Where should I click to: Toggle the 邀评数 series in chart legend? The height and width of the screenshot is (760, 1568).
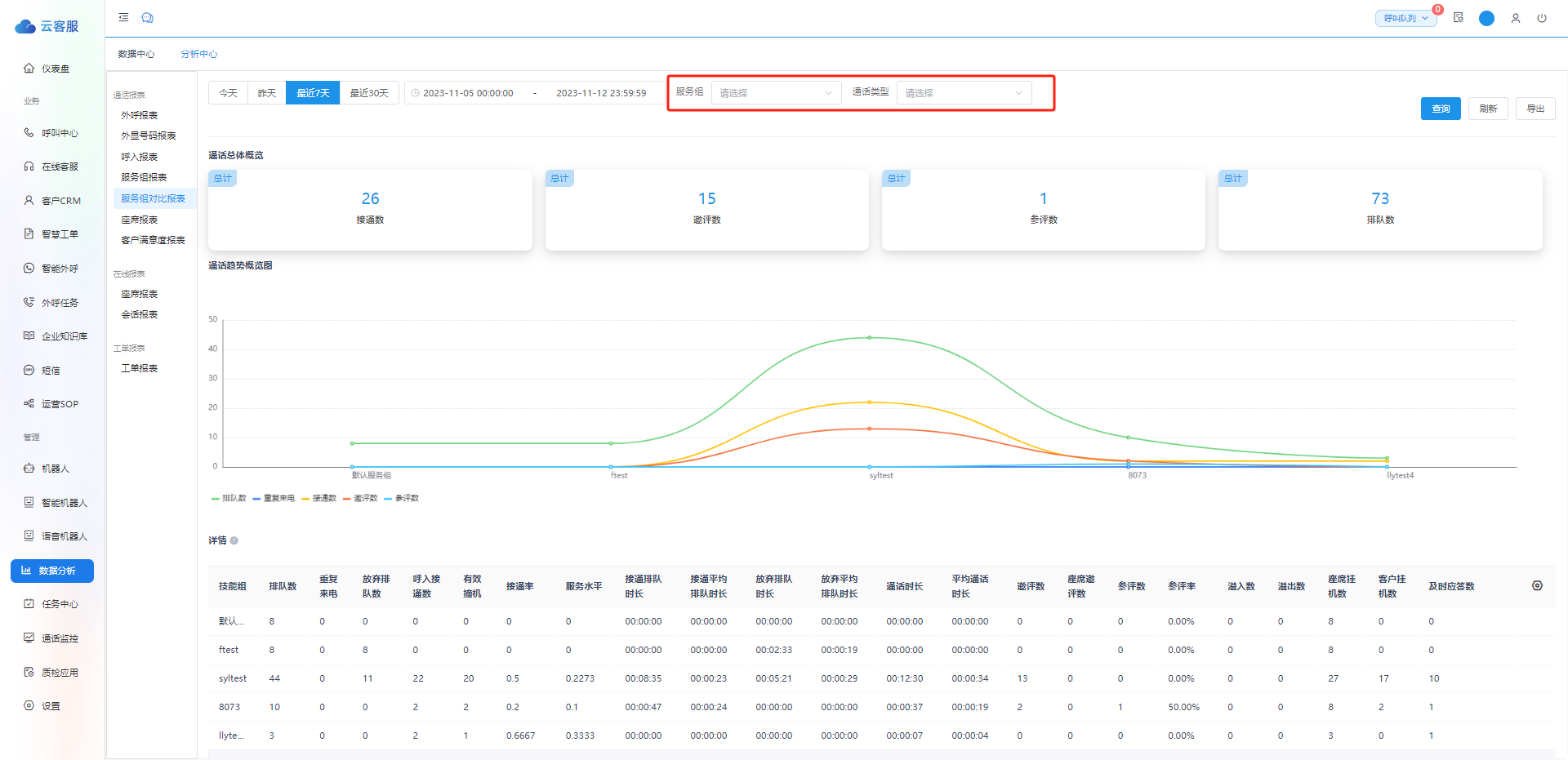pyautogui.click(x=360, y=498)
